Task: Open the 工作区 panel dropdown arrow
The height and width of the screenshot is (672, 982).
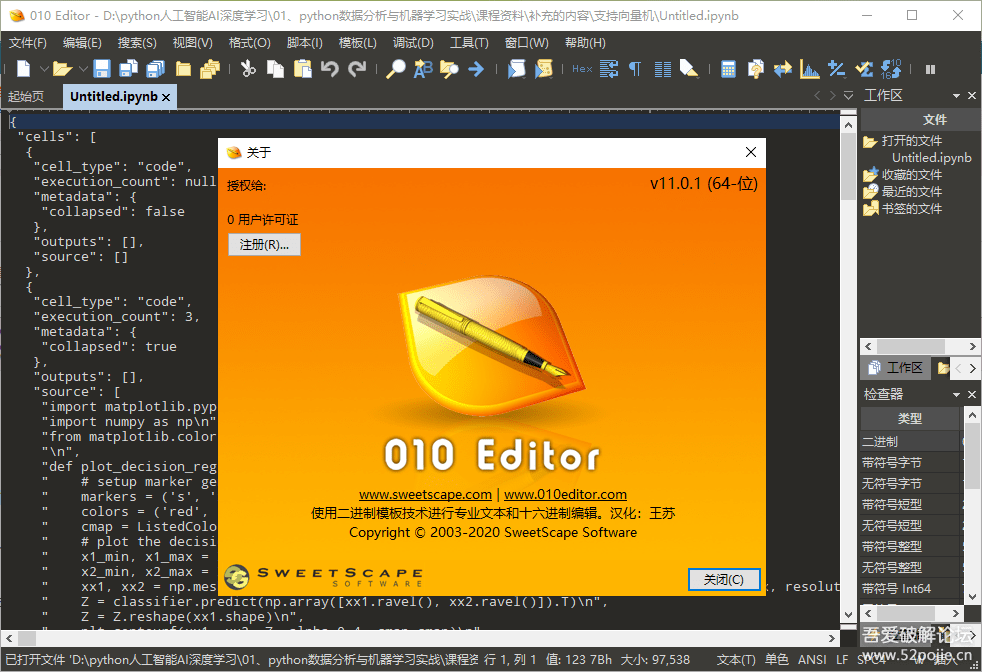Action: tap(956, 96)
